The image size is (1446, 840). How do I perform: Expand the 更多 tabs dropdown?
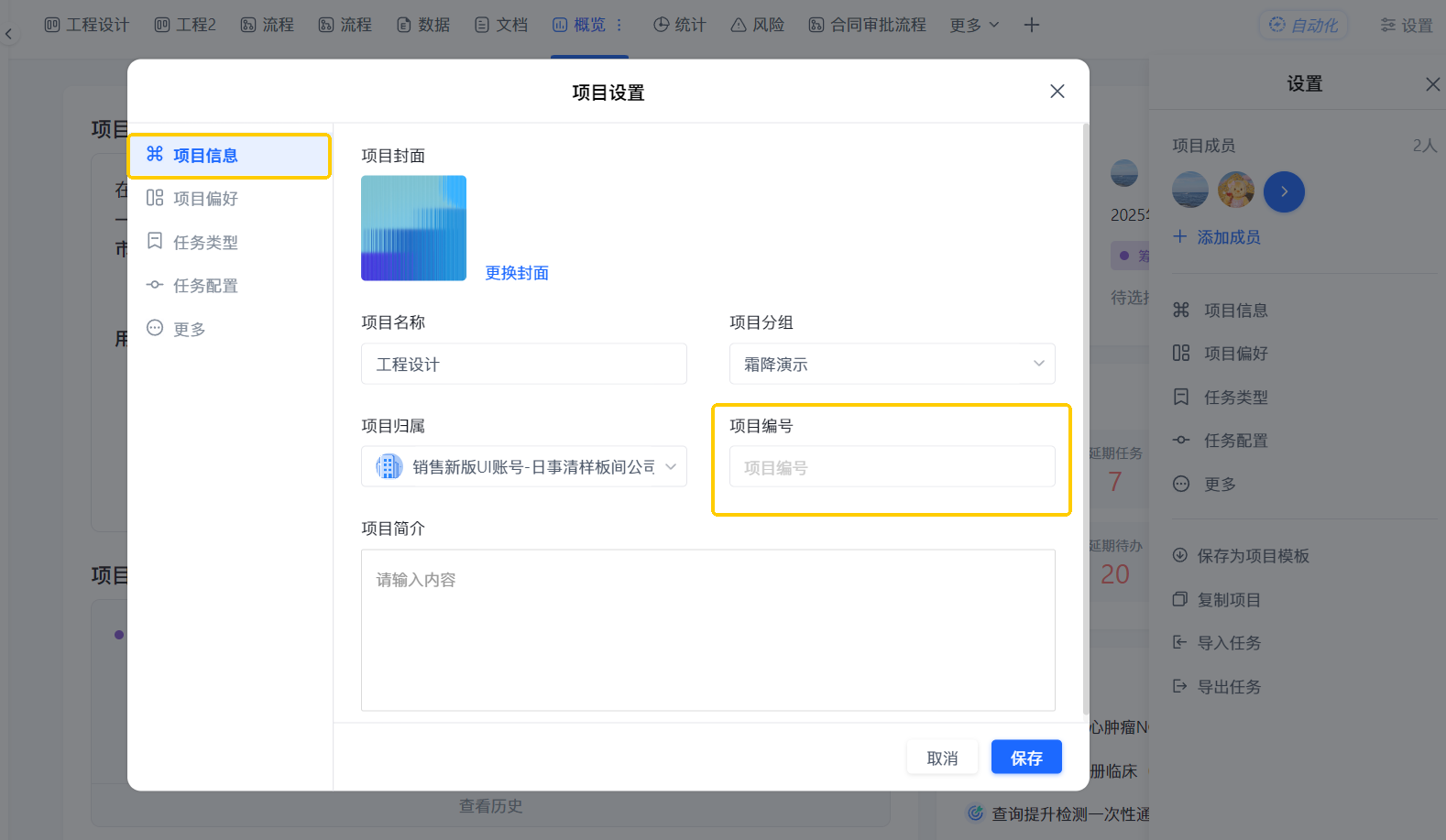(974, 25)
